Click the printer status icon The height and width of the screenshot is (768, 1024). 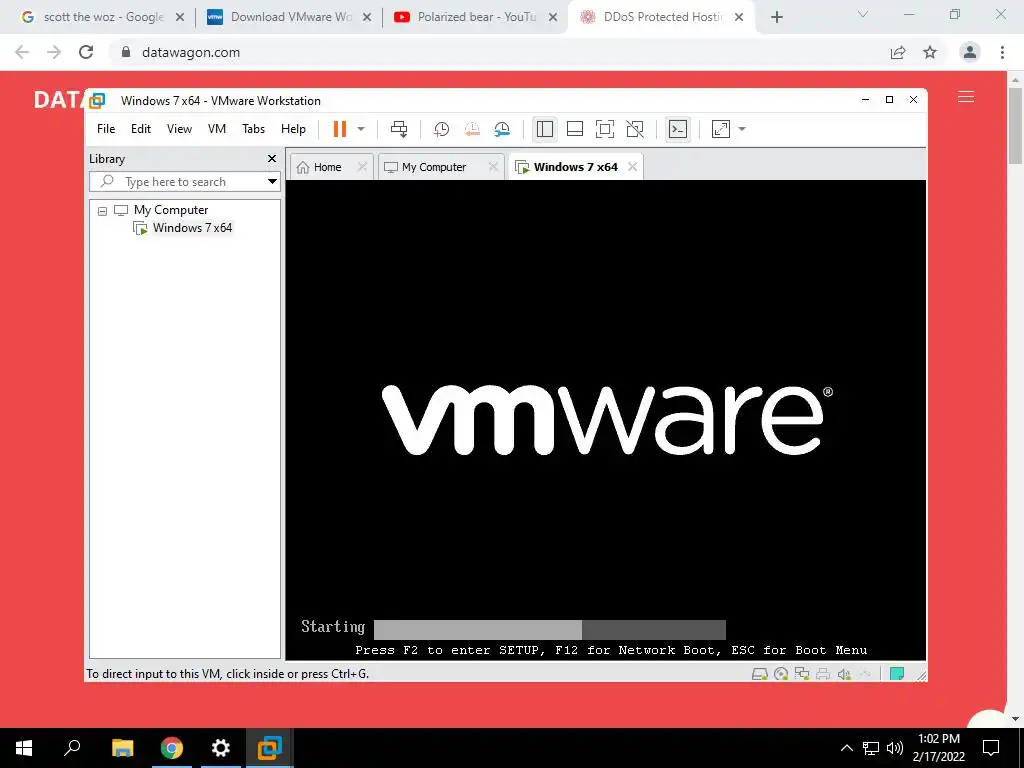823,674
